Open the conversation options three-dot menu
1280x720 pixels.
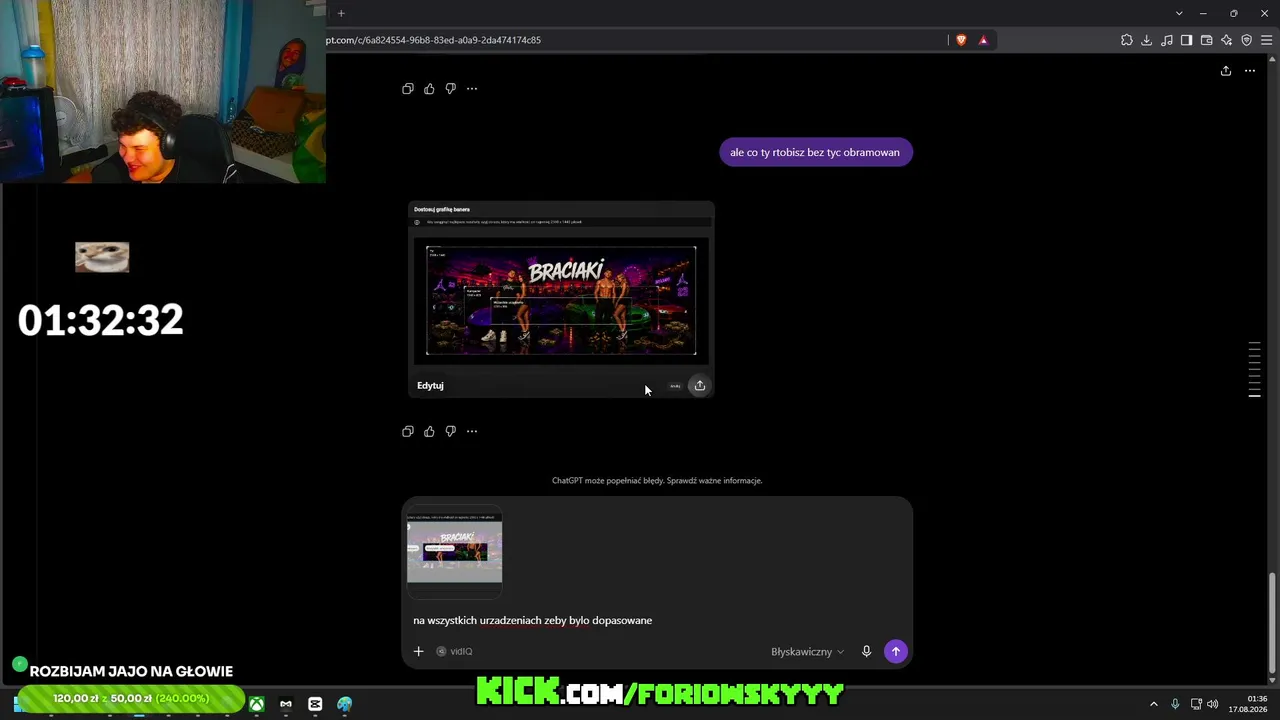pos(1250,71)
